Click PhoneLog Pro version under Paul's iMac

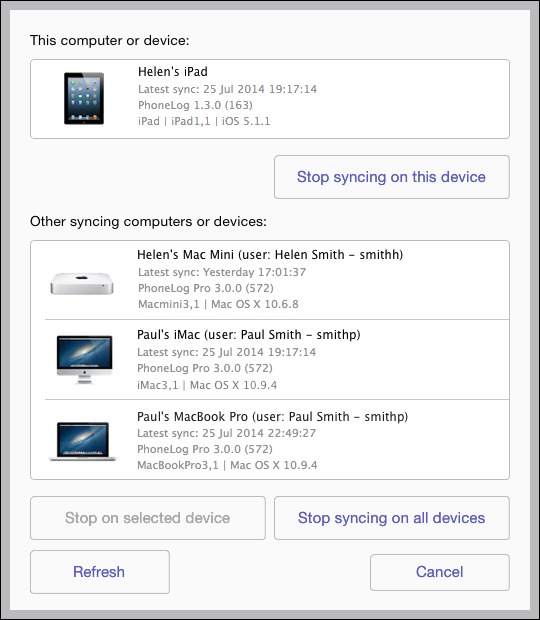pyautogui.click(x=205, y=368)
